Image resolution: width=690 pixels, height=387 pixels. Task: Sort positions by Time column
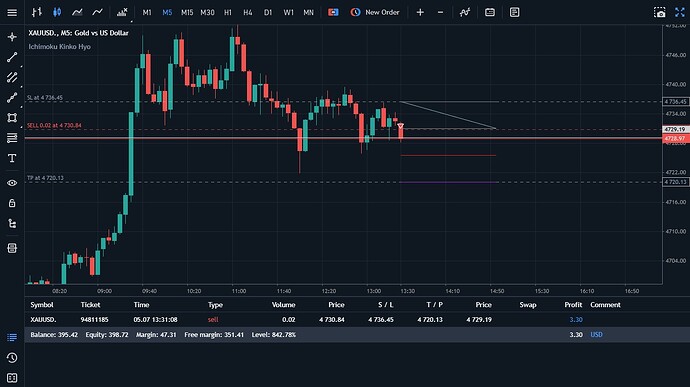coord(141,305)
